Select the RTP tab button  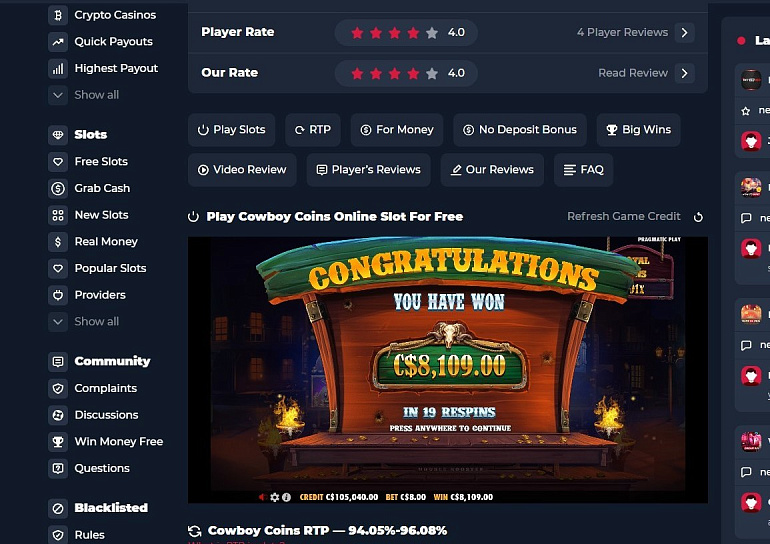[x=313, y=130]
